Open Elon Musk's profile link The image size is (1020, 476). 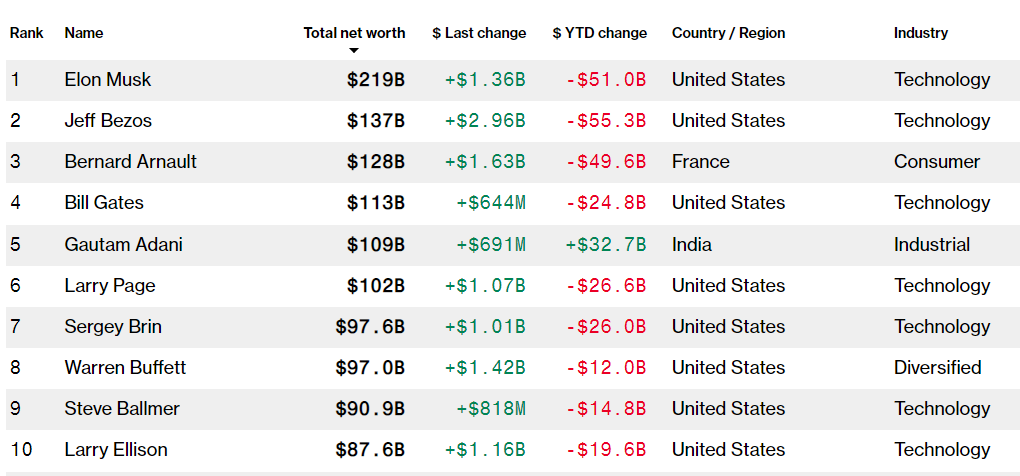pyautogui.click(x=108, y=80)
